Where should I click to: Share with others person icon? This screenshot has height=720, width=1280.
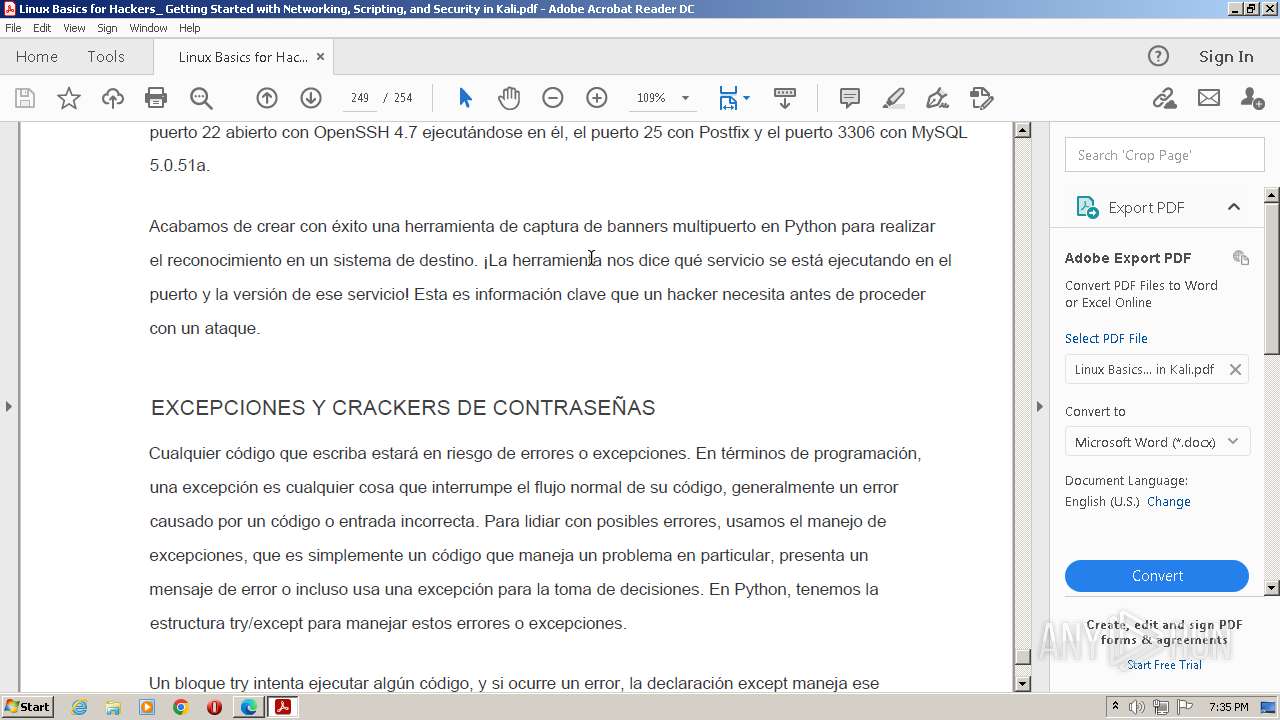tap(1252, 98)
